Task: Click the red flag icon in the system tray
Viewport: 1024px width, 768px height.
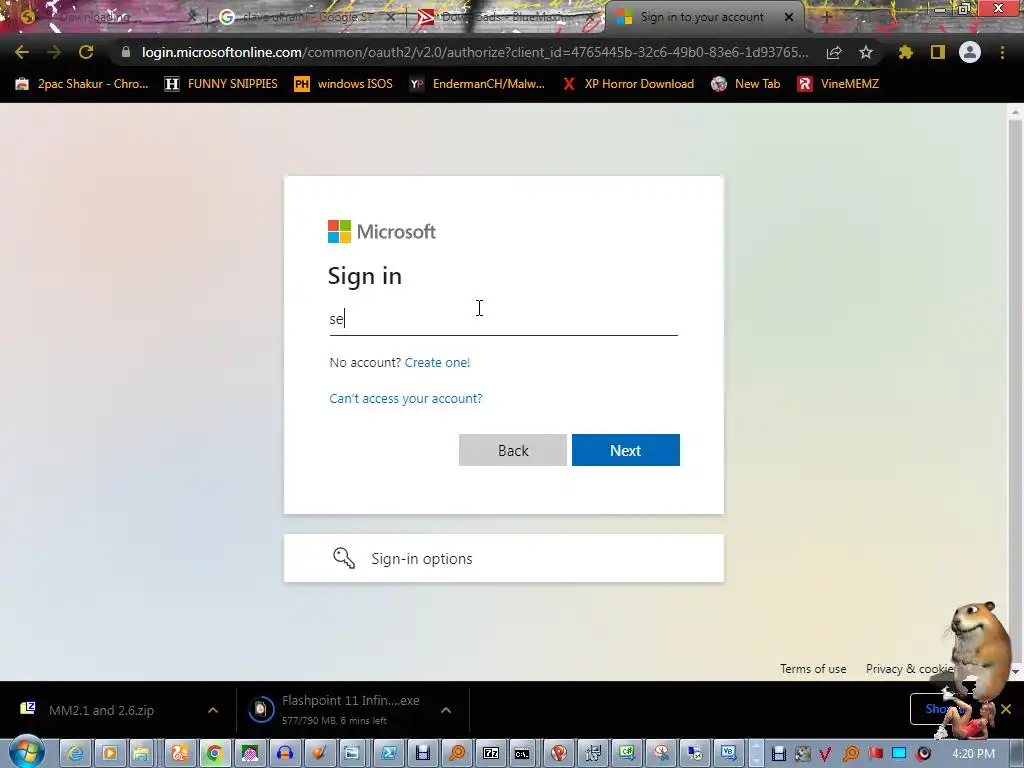Action: [875, 754]
